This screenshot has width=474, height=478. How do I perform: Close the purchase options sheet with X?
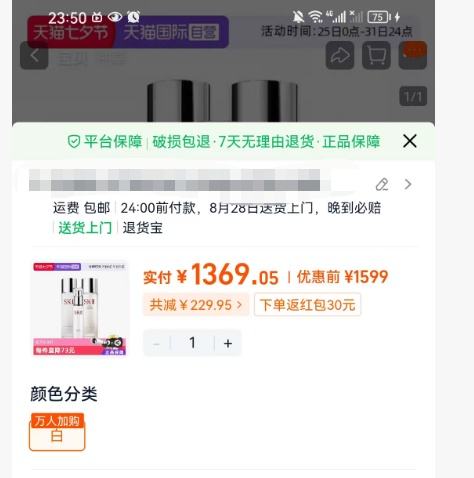point(410,141)
